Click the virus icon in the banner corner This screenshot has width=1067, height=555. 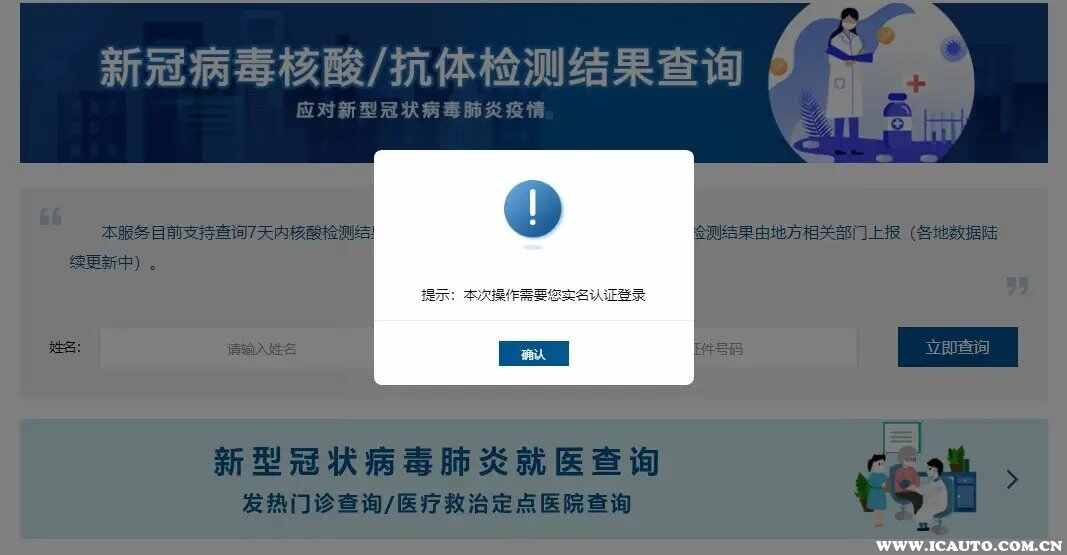(x=951, y=49)
